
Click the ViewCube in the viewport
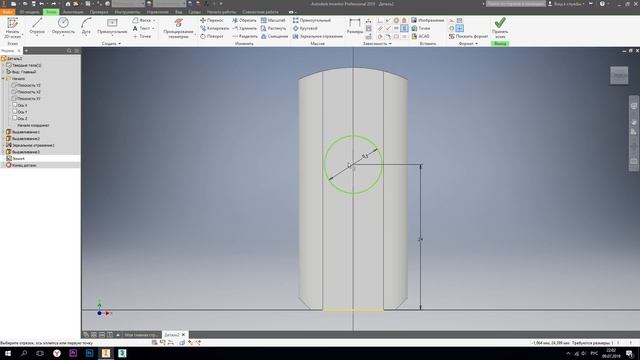coord(619,76)
